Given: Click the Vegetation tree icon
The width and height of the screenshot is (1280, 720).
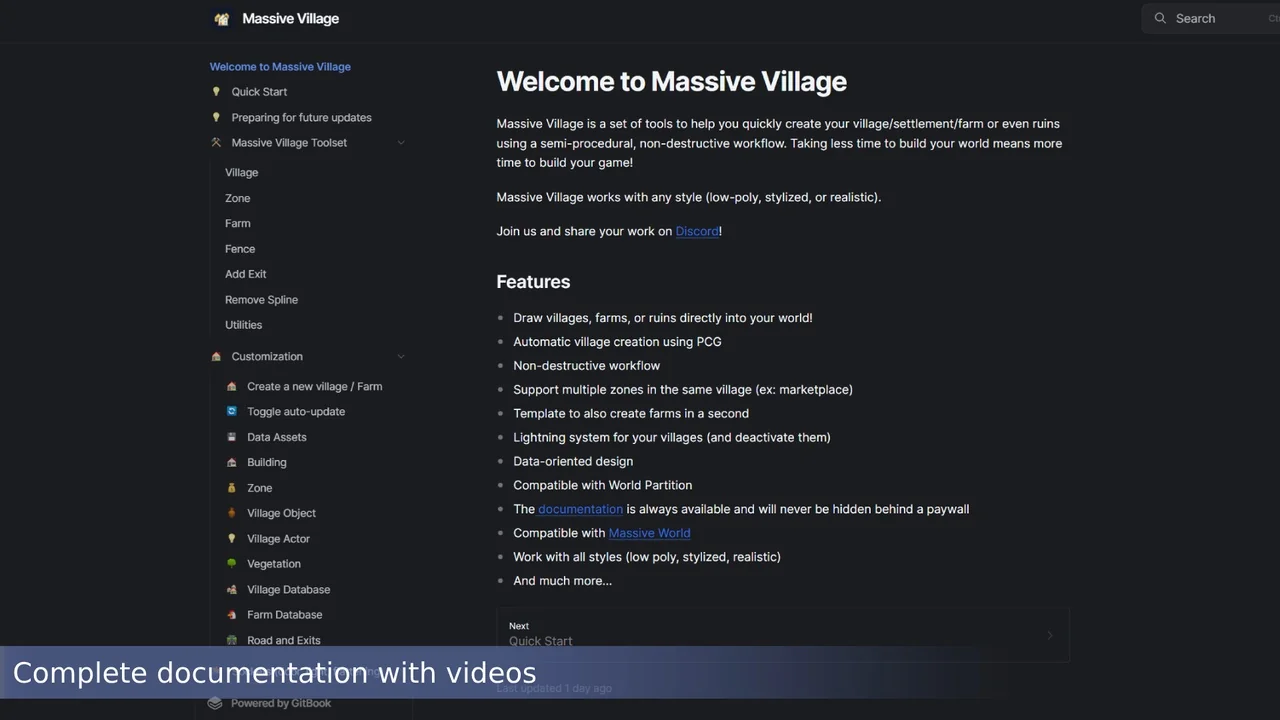Looking at the screenshot, I should 232,564.
